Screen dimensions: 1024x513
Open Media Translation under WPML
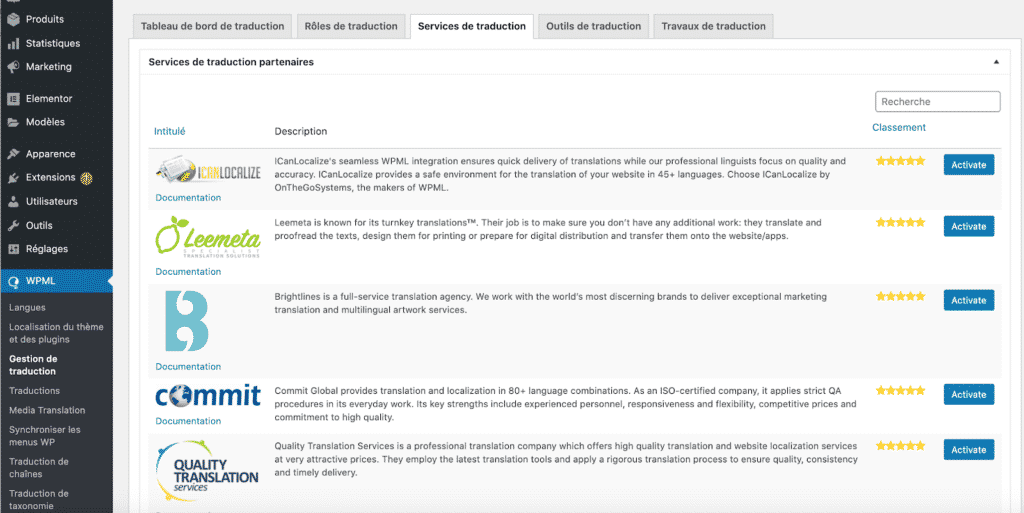(47, 411)
